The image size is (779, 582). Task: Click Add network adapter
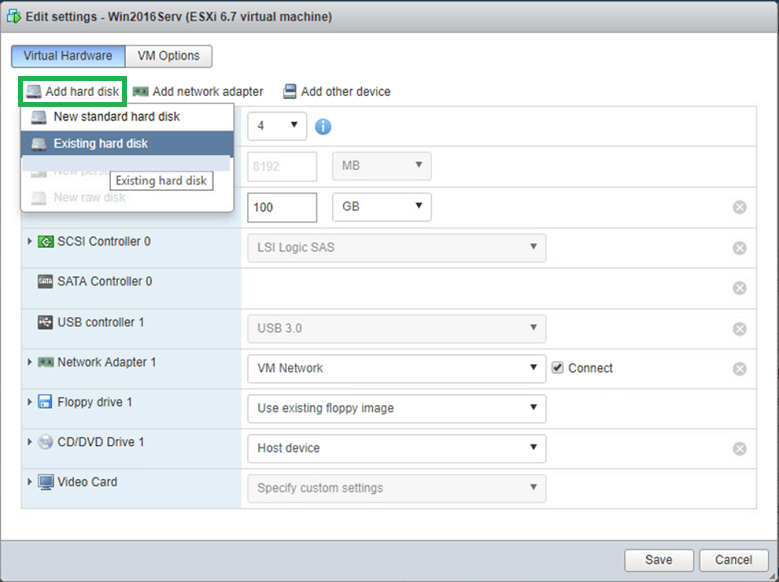coord(198,91)
